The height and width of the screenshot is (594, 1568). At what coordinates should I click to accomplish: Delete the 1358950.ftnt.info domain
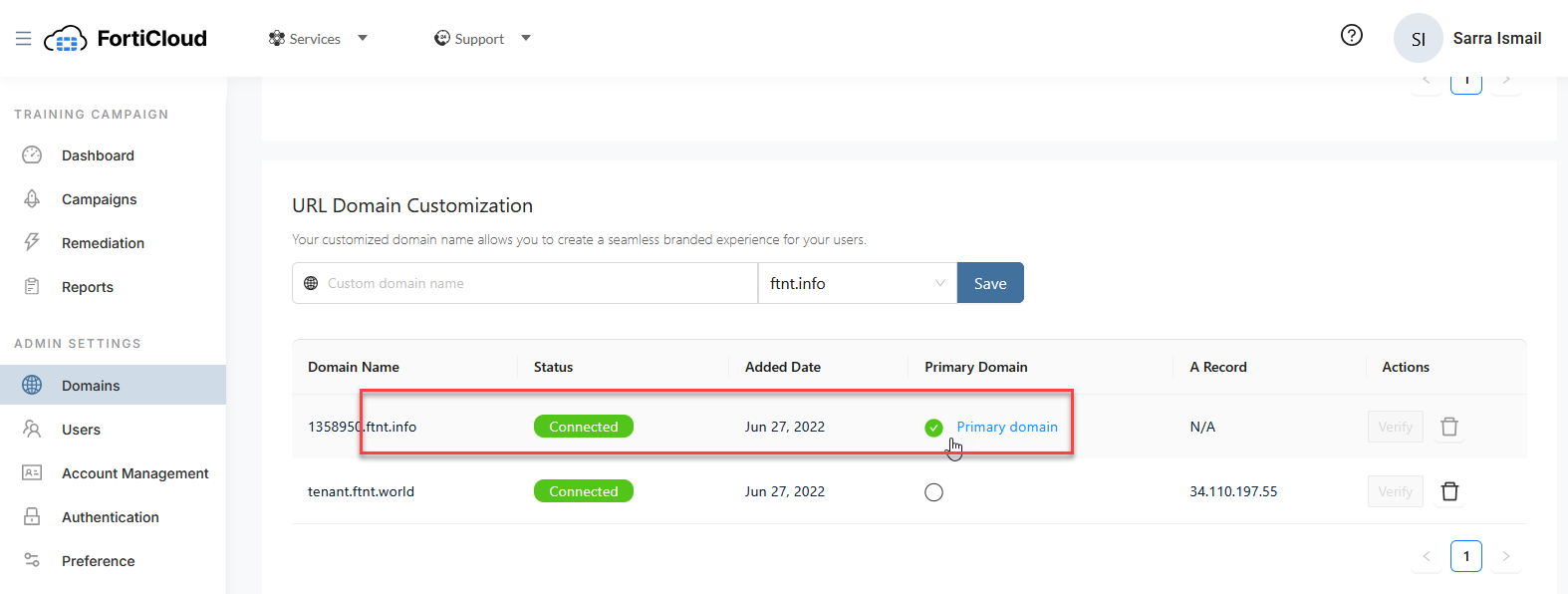1449,427
